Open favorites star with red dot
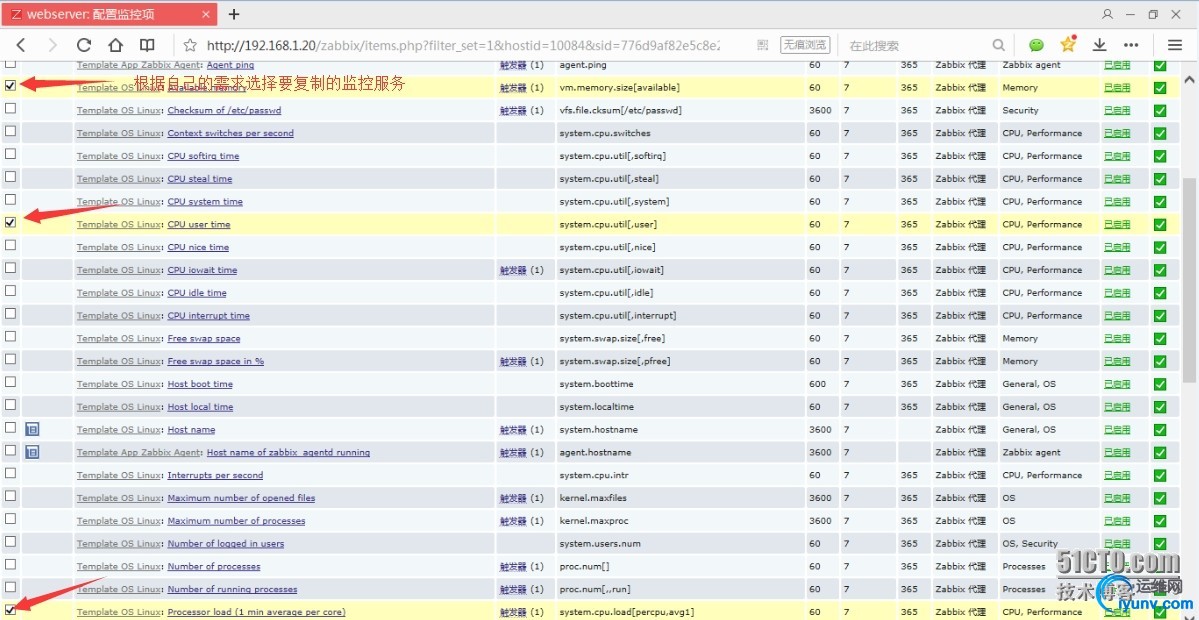 click(1068, 44)
